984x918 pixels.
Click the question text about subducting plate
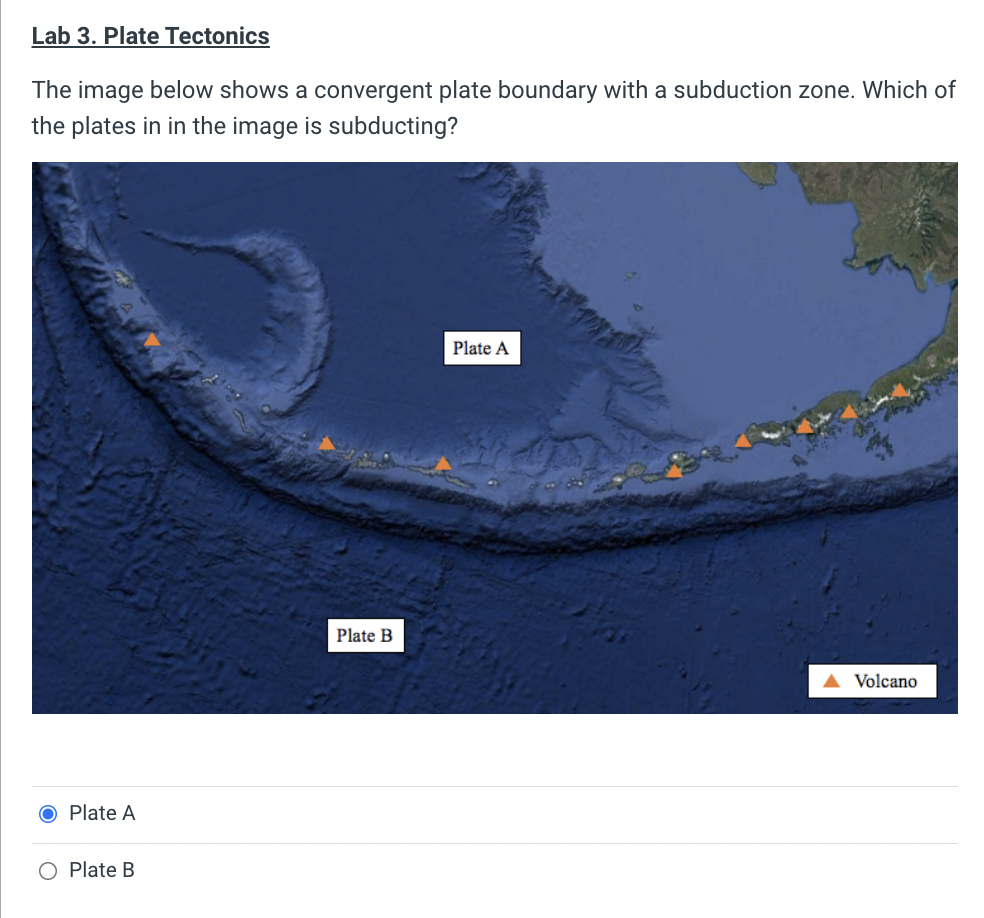point(493,108)
